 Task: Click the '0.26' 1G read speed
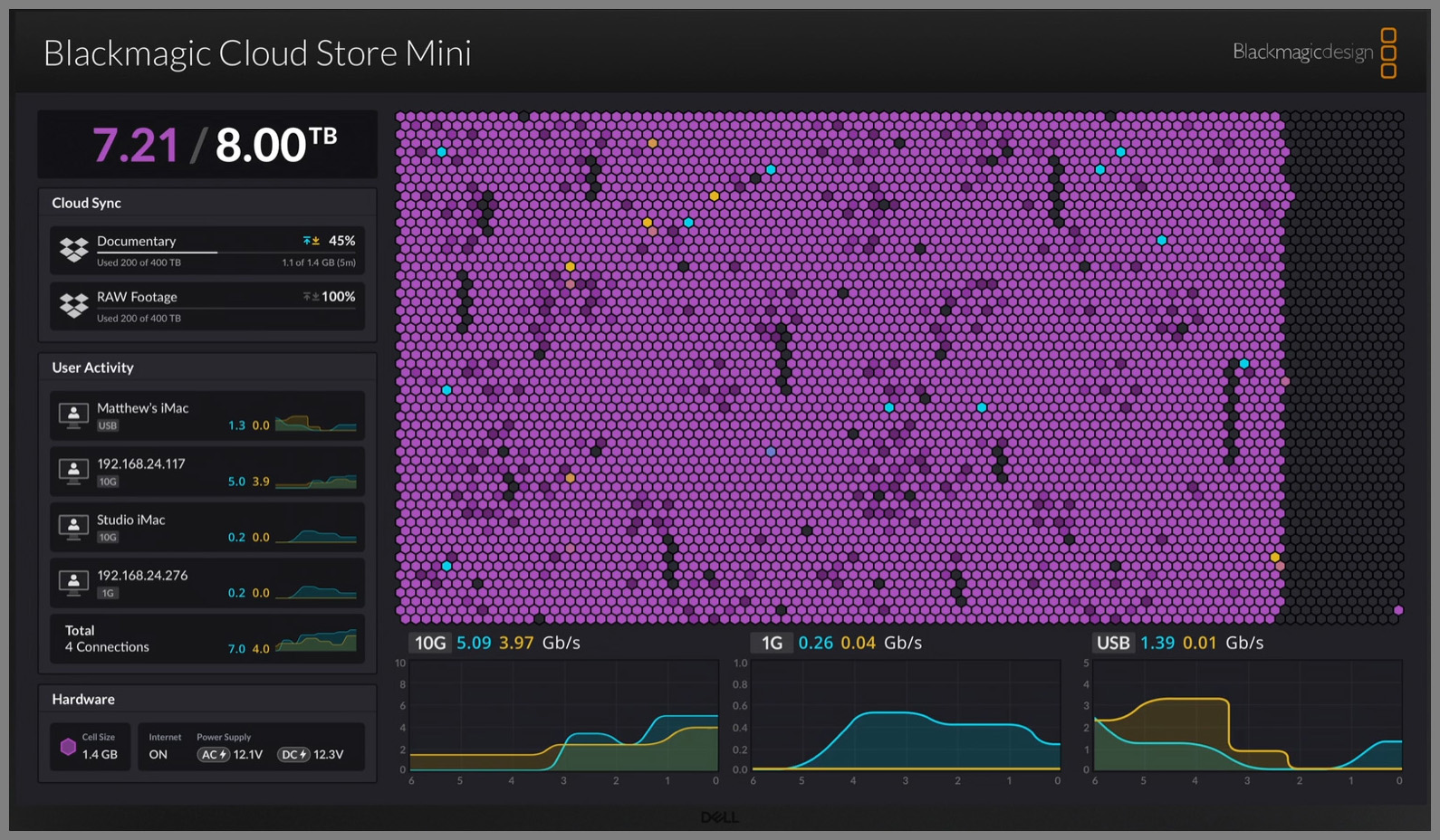(815, 643)
